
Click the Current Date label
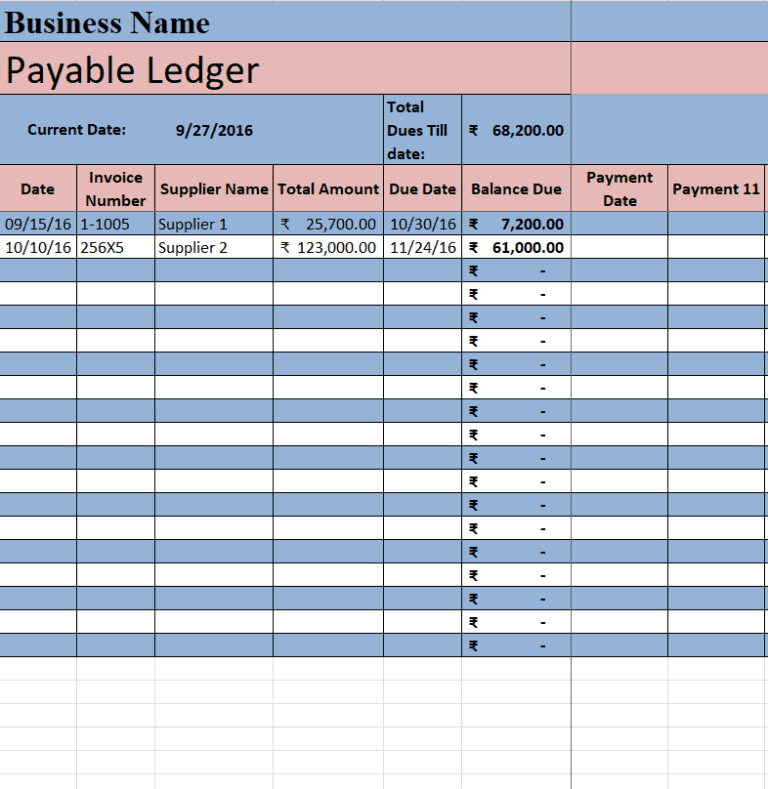click(x=76, y=130)
